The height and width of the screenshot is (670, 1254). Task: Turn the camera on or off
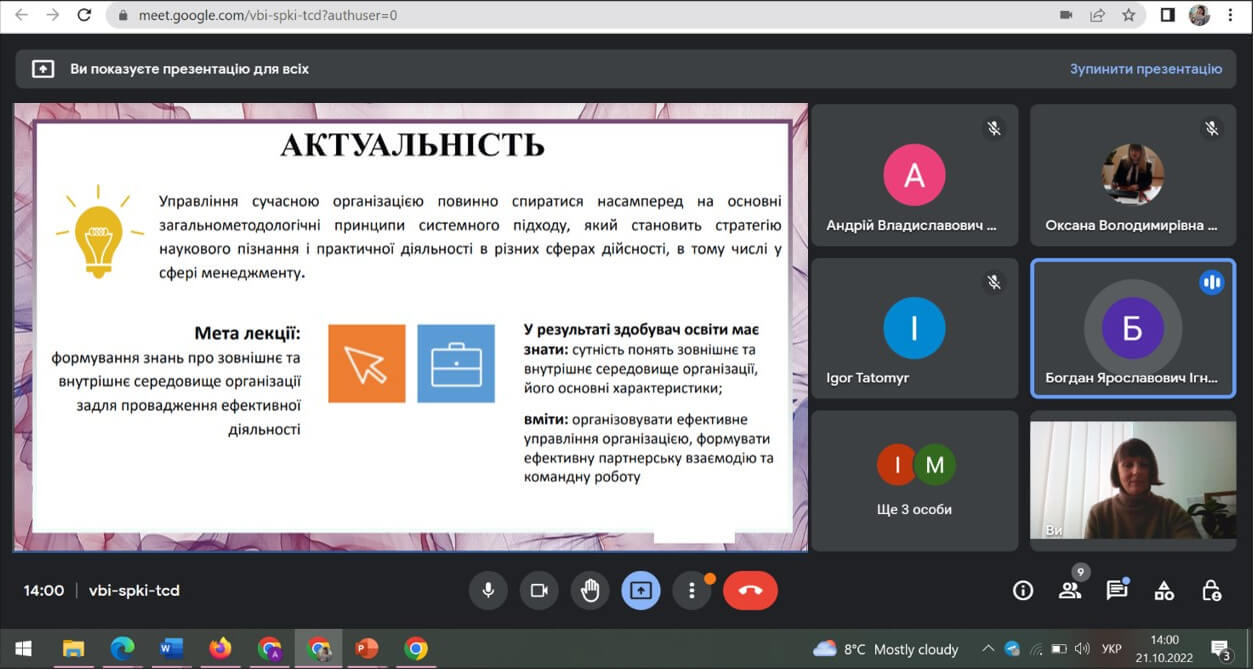[539, 590]
